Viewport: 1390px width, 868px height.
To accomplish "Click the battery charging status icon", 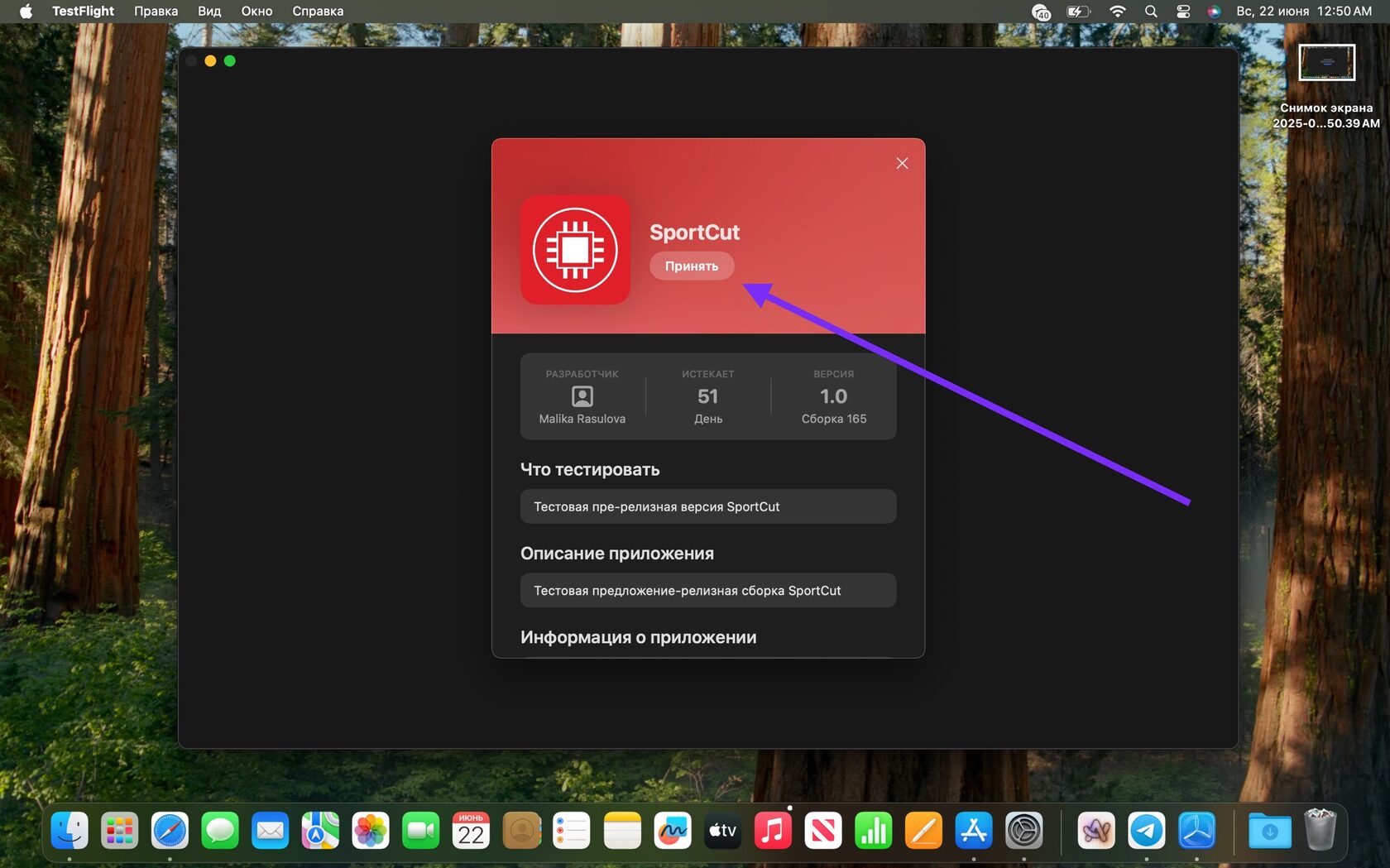I will coord(1078,11).
